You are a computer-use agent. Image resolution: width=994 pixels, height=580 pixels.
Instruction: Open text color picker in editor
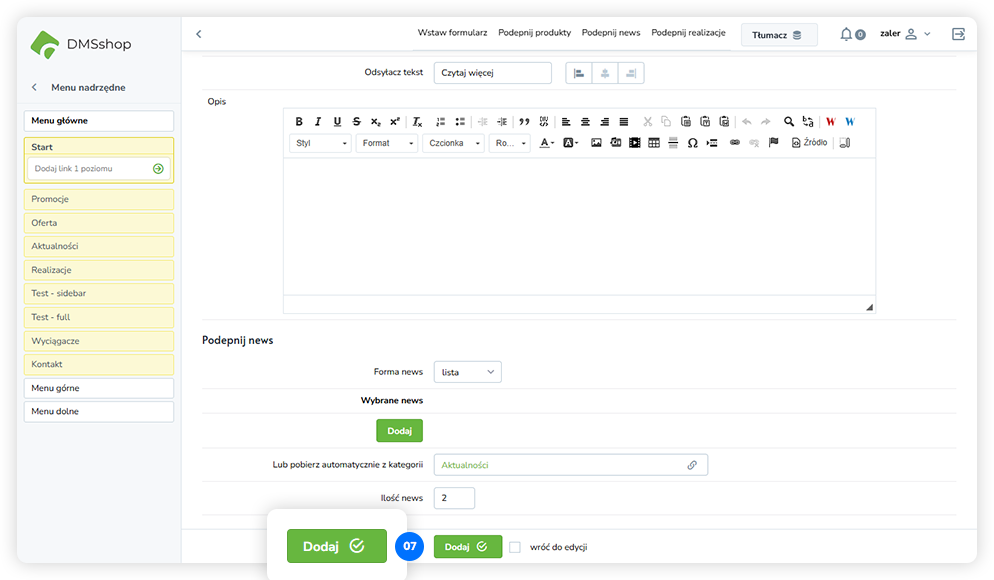click(547, 143)
